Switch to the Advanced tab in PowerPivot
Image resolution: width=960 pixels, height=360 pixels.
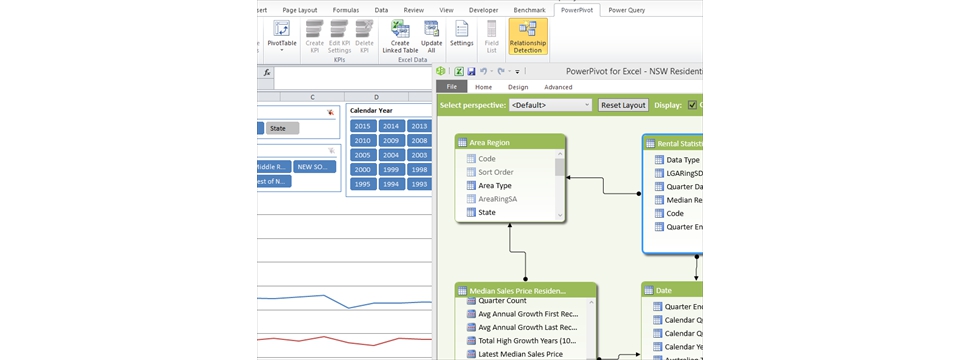[558, 87]
